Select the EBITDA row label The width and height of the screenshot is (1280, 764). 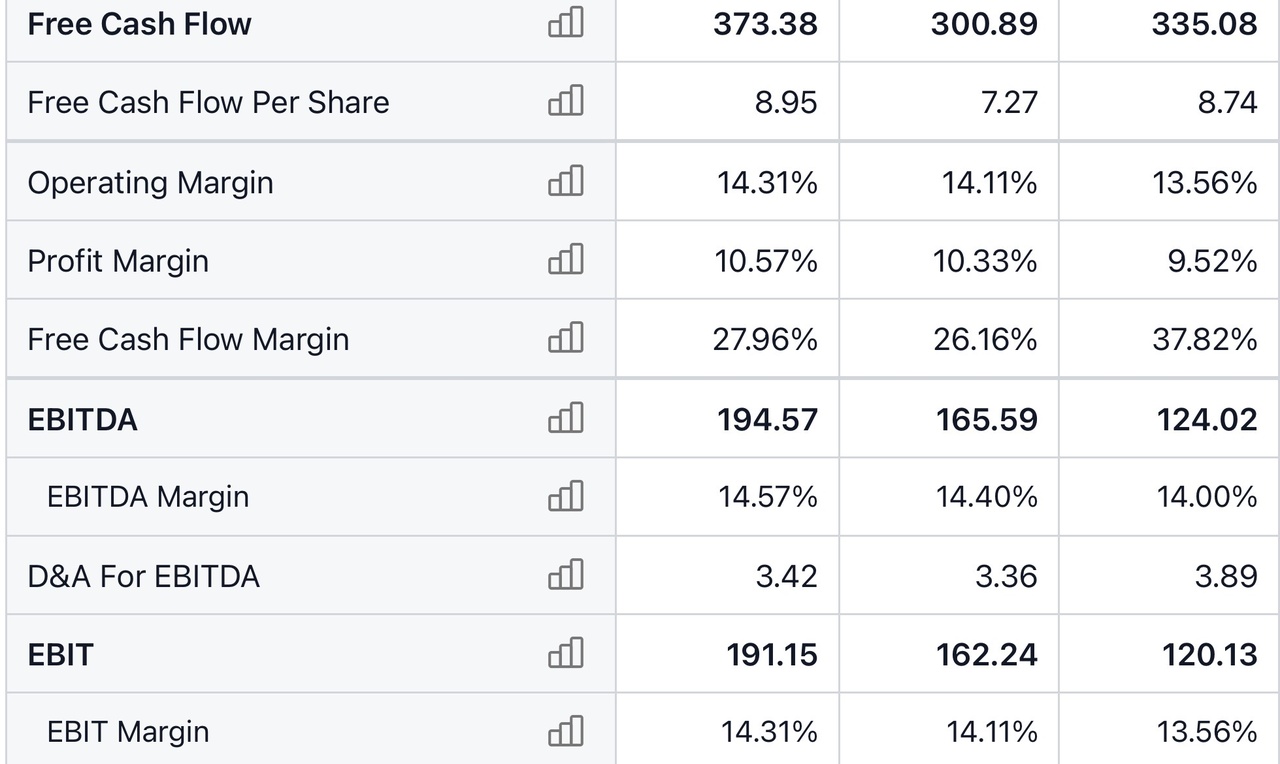pyautogui.click(x=82, y=420)
